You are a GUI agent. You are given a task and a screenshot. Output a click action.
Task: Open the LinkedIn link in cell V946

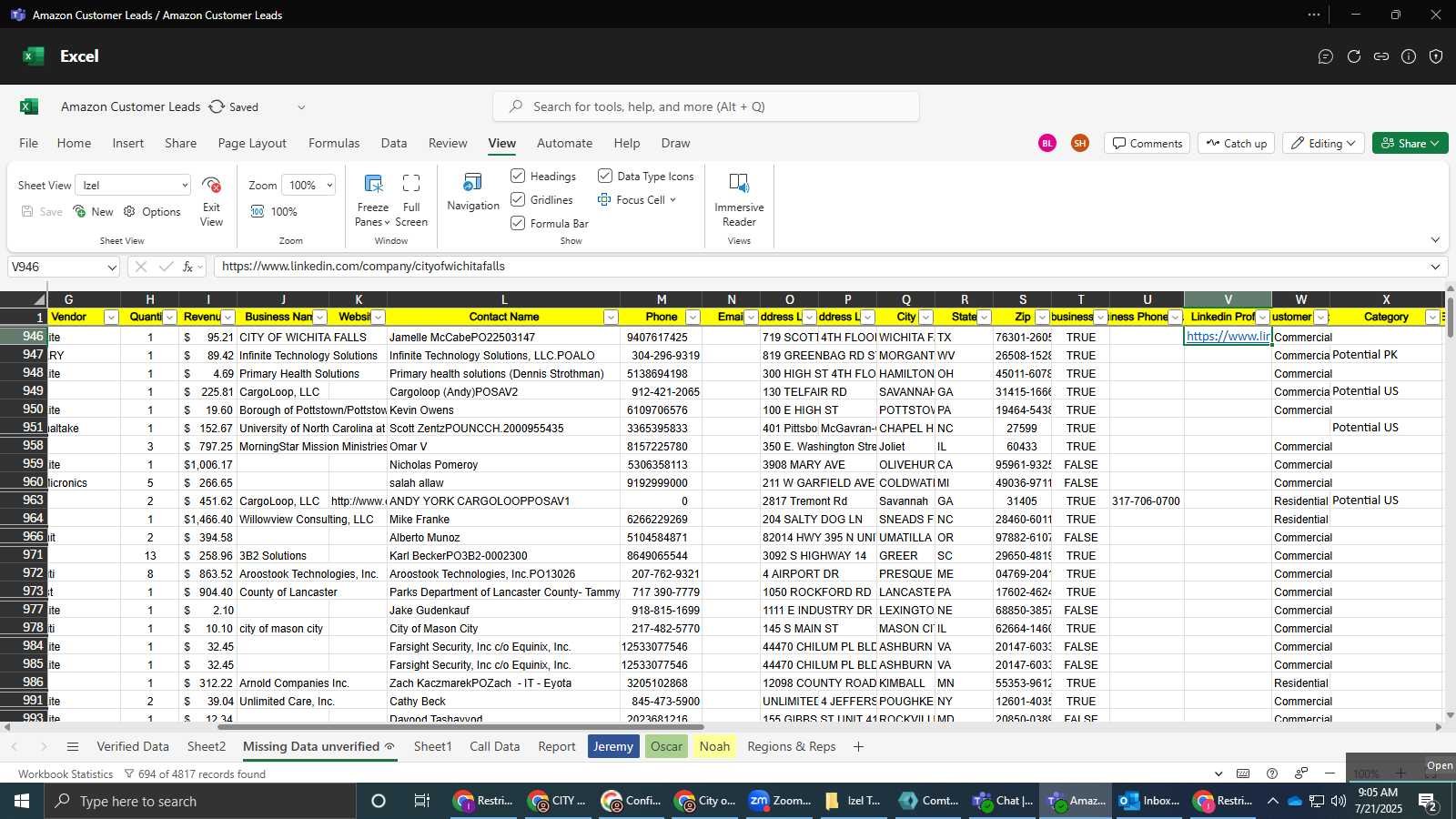pyautogui.click(x=1228, y=337)
